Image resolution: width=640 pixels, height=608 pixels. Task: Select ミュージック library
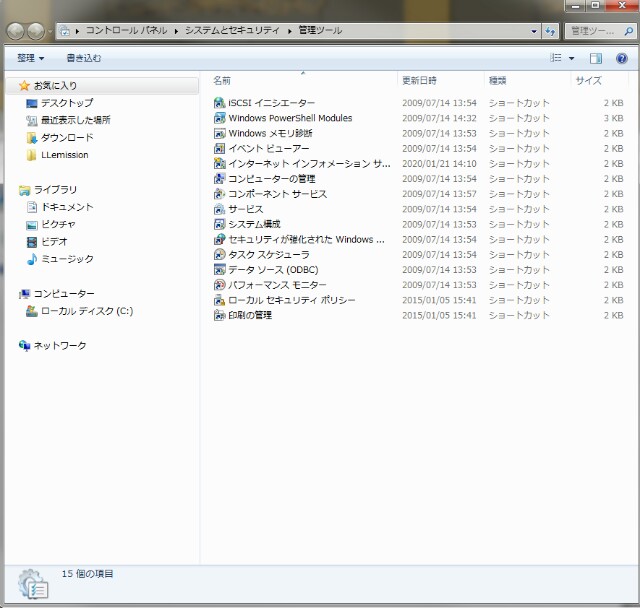click(x=67, y=259)
